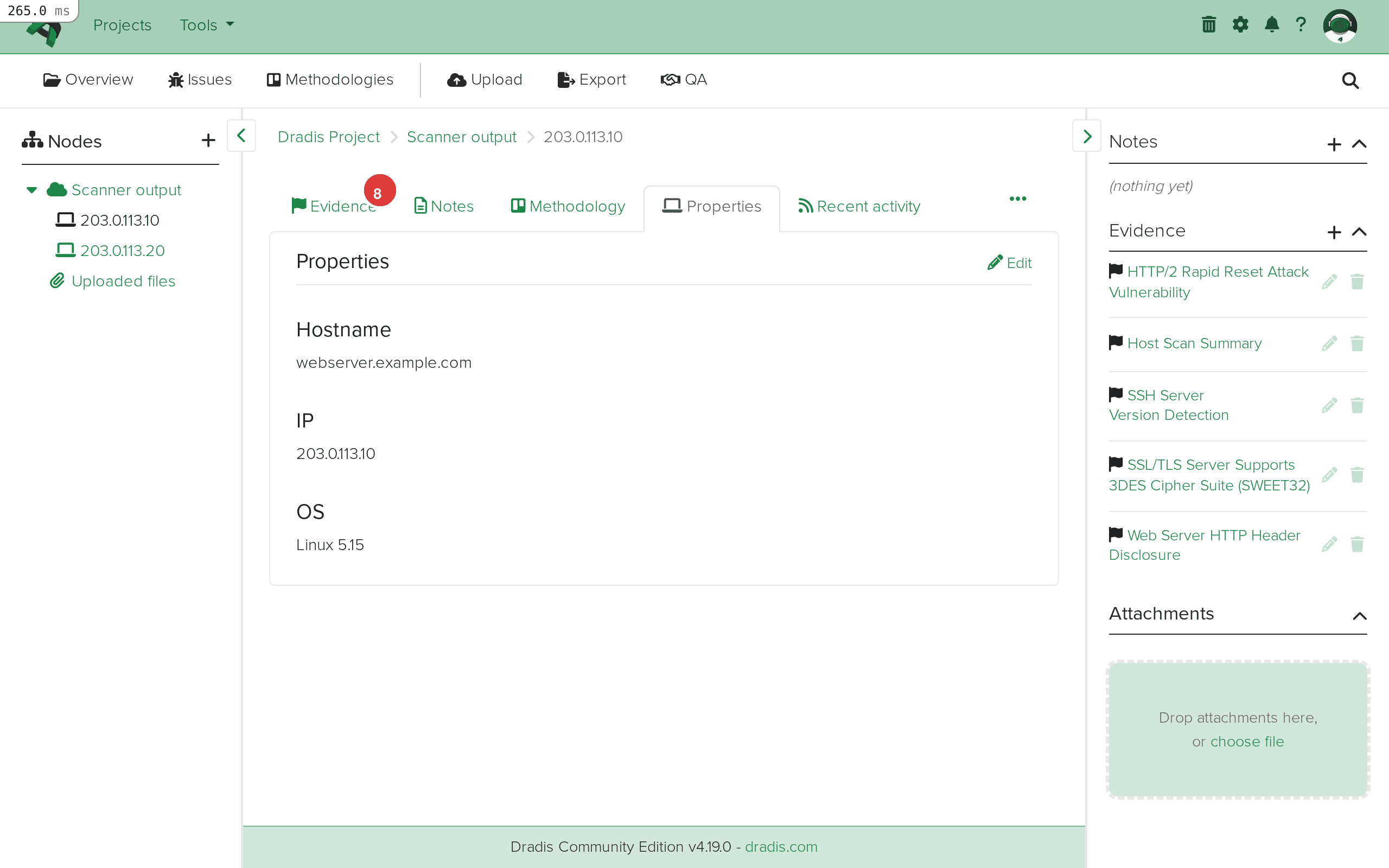Edit the SSH Server Version Detection evidence
Image resolution: width=1389 pixels, height=868 pixels.
1329,405
